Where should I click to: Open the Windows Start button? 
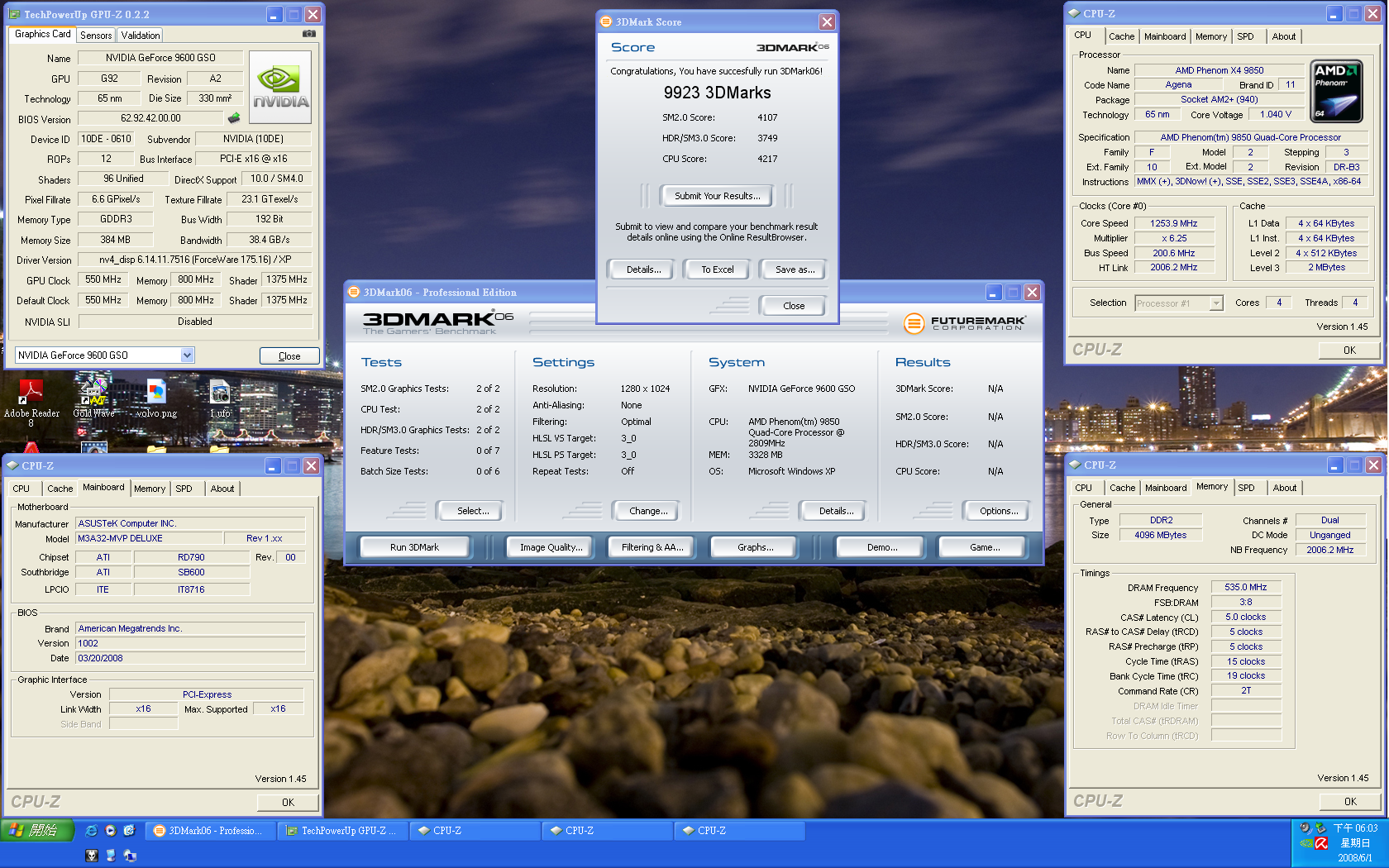pos(37,830)
